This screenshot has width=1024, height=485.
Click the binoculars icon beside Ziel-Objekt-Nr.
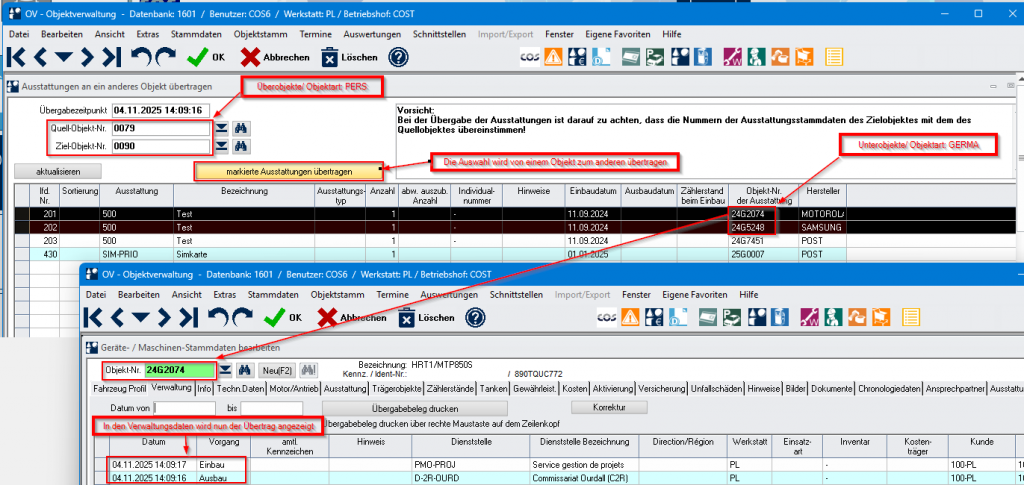[241, 146]
